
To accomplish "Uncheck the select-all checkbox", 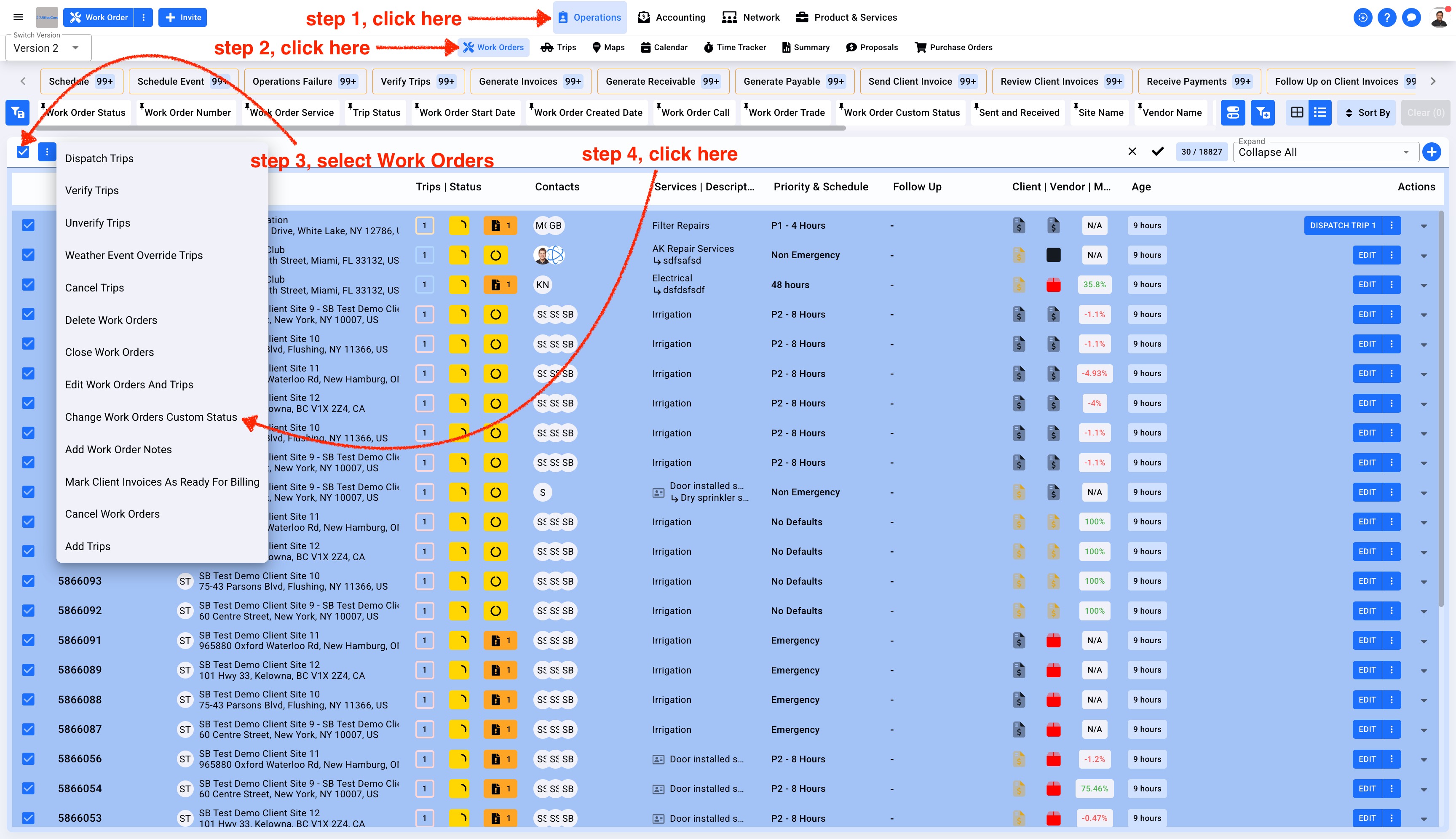I will point(23,152).
